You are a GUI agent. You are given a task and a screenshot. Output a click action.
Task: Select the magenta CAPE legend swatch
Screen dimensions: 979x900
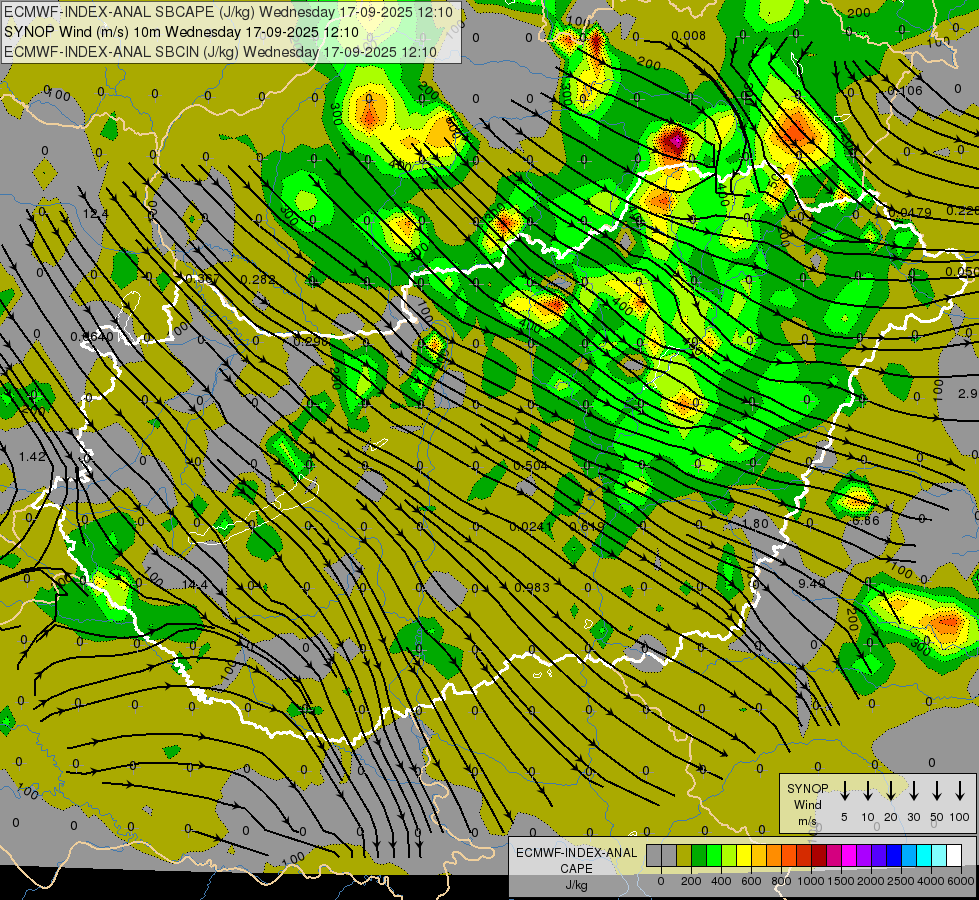coord(849,856)
